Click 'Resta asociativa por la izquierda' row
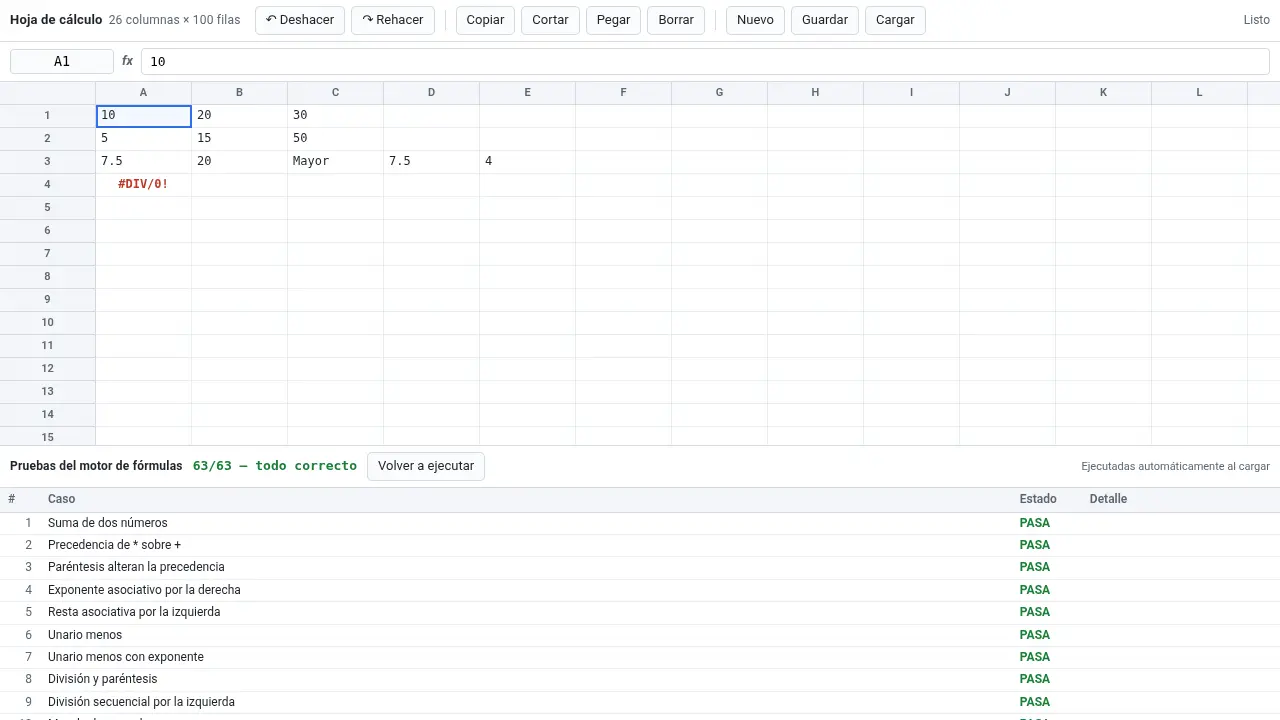The width and height of the screenshot is (1280, 720). [640, 612]
